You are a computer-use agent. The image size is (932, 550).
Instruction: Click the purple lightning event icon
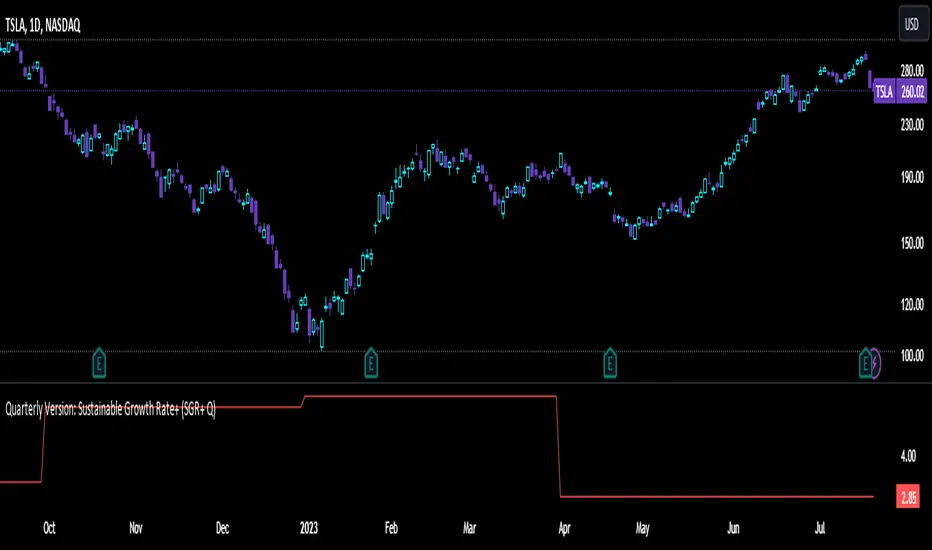[x=876, y=364]
